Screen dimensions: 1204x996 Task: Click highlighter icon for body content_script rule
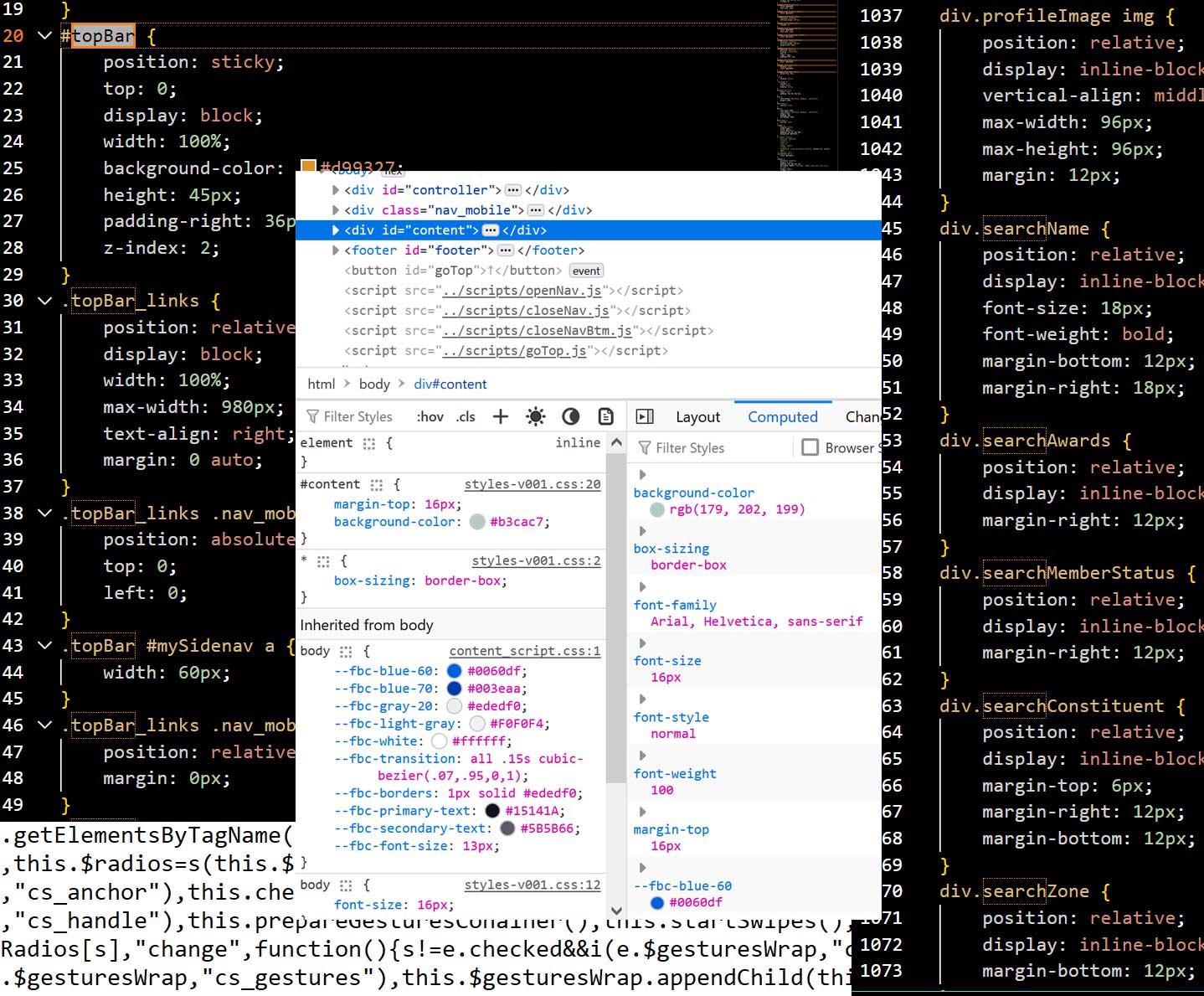346,651
